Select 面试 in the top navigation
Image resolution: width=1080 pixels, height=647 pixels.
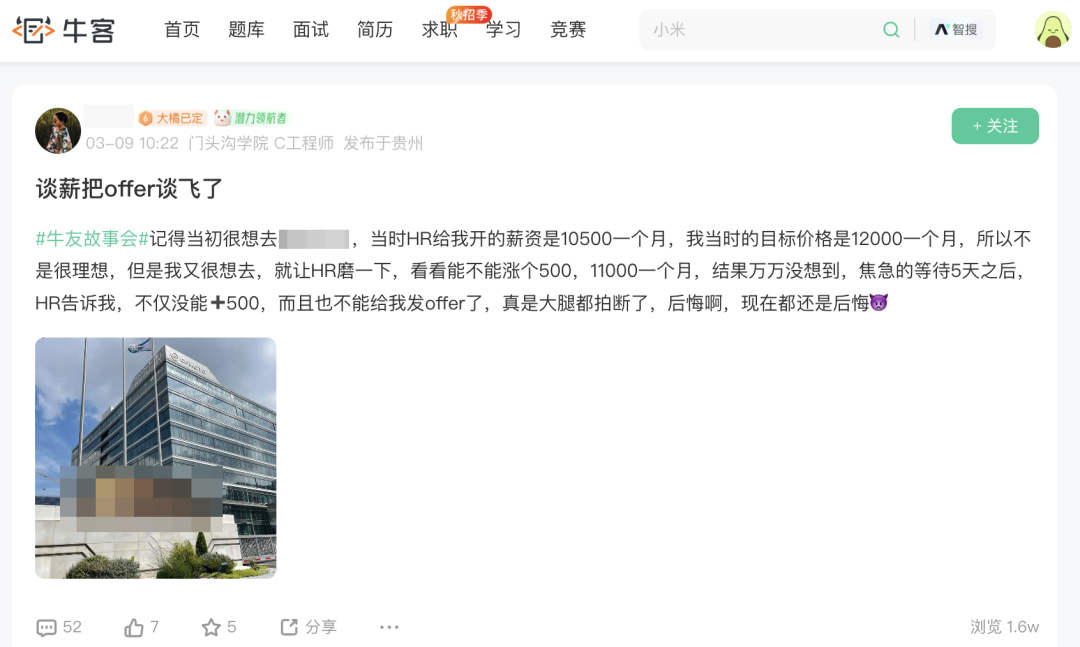[311, 30]
